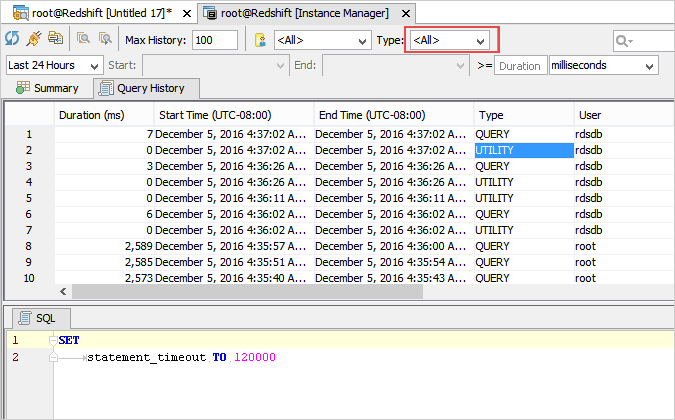Click the Max History input field
The image size is (675, 420).
coord(215,40)
